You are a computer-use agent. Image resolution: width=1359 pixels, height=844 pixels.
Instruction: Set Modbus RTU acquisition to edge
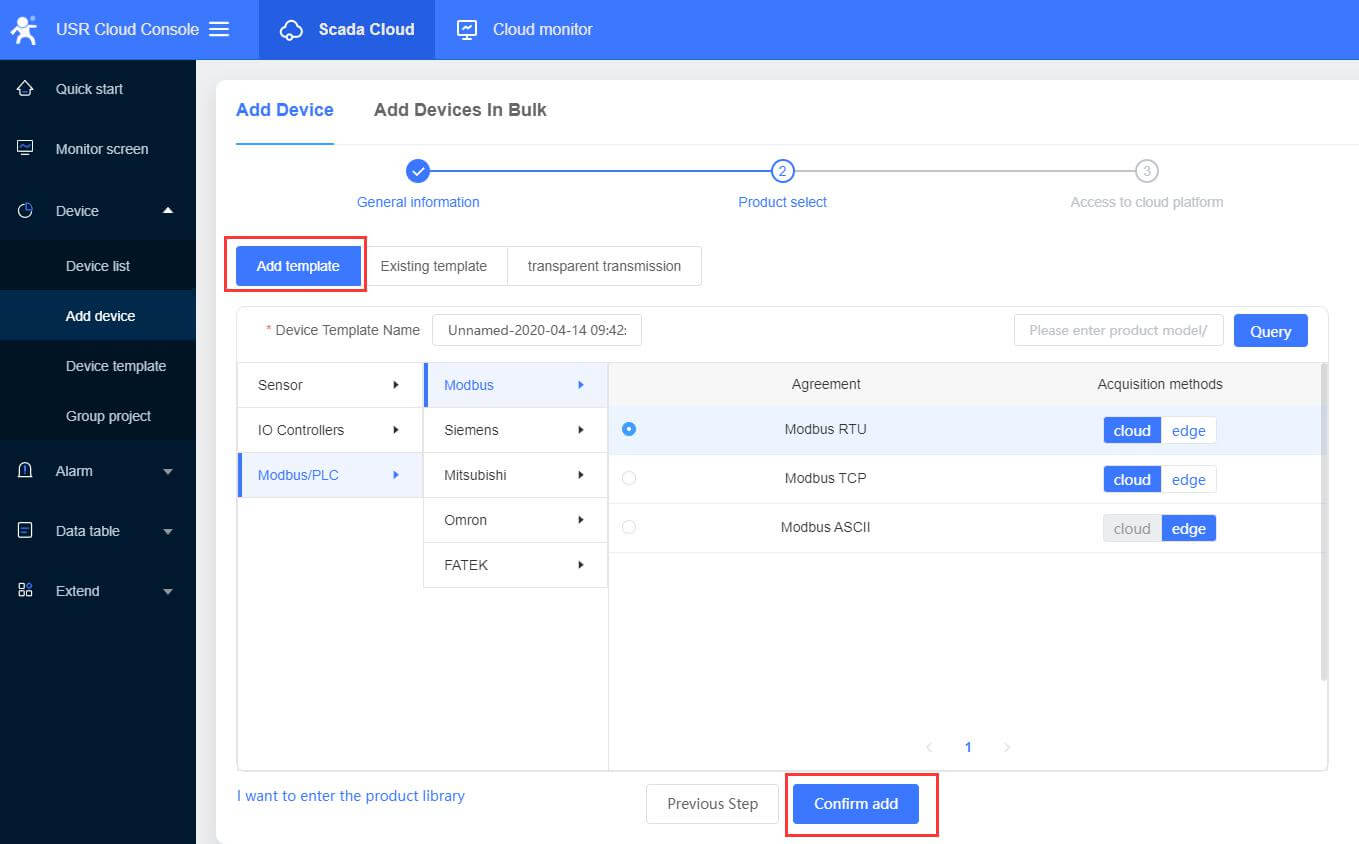click(x=1189, y=430)
